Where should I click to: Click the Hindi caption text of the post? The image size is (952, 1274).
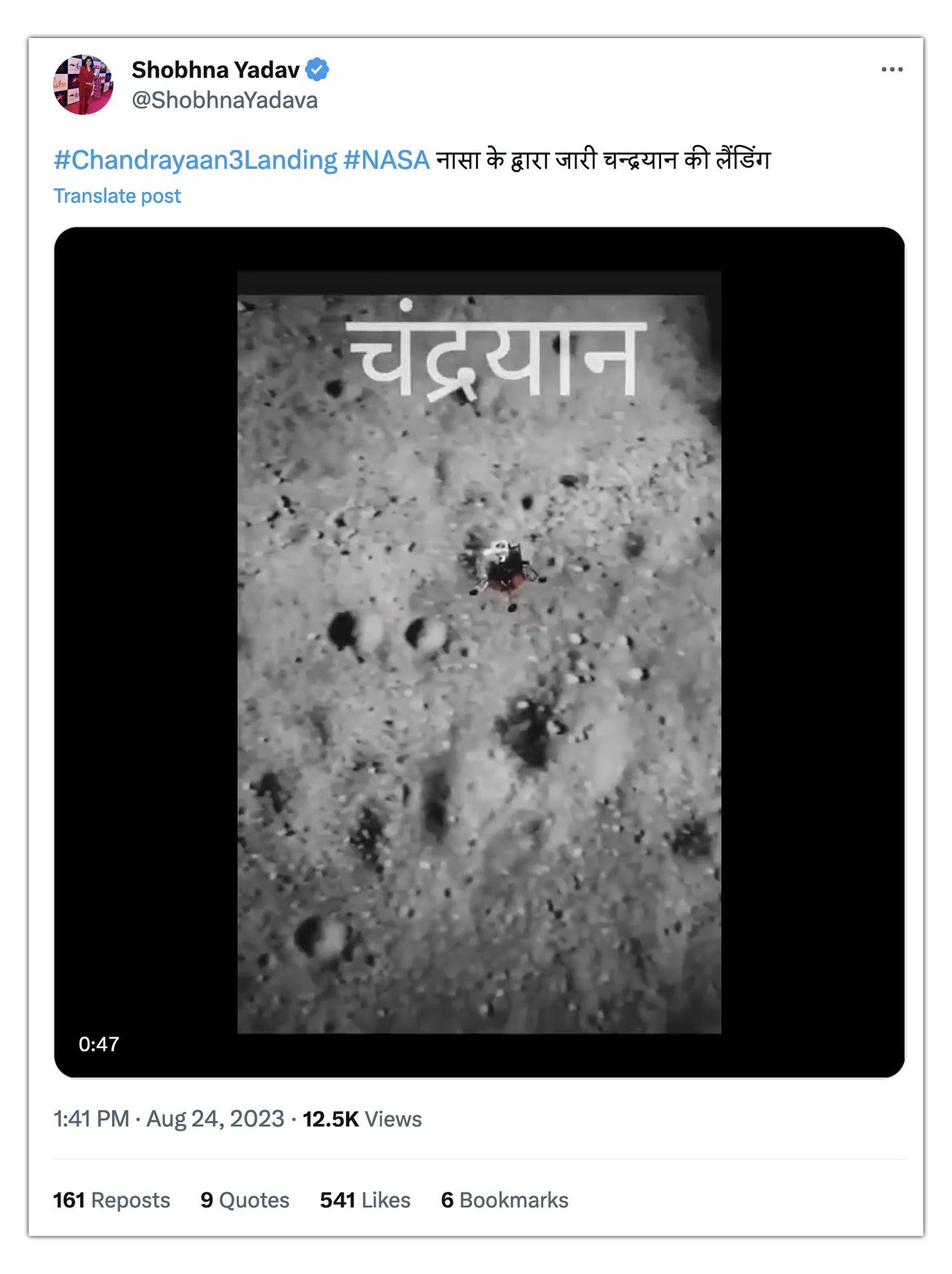(603, 160)
